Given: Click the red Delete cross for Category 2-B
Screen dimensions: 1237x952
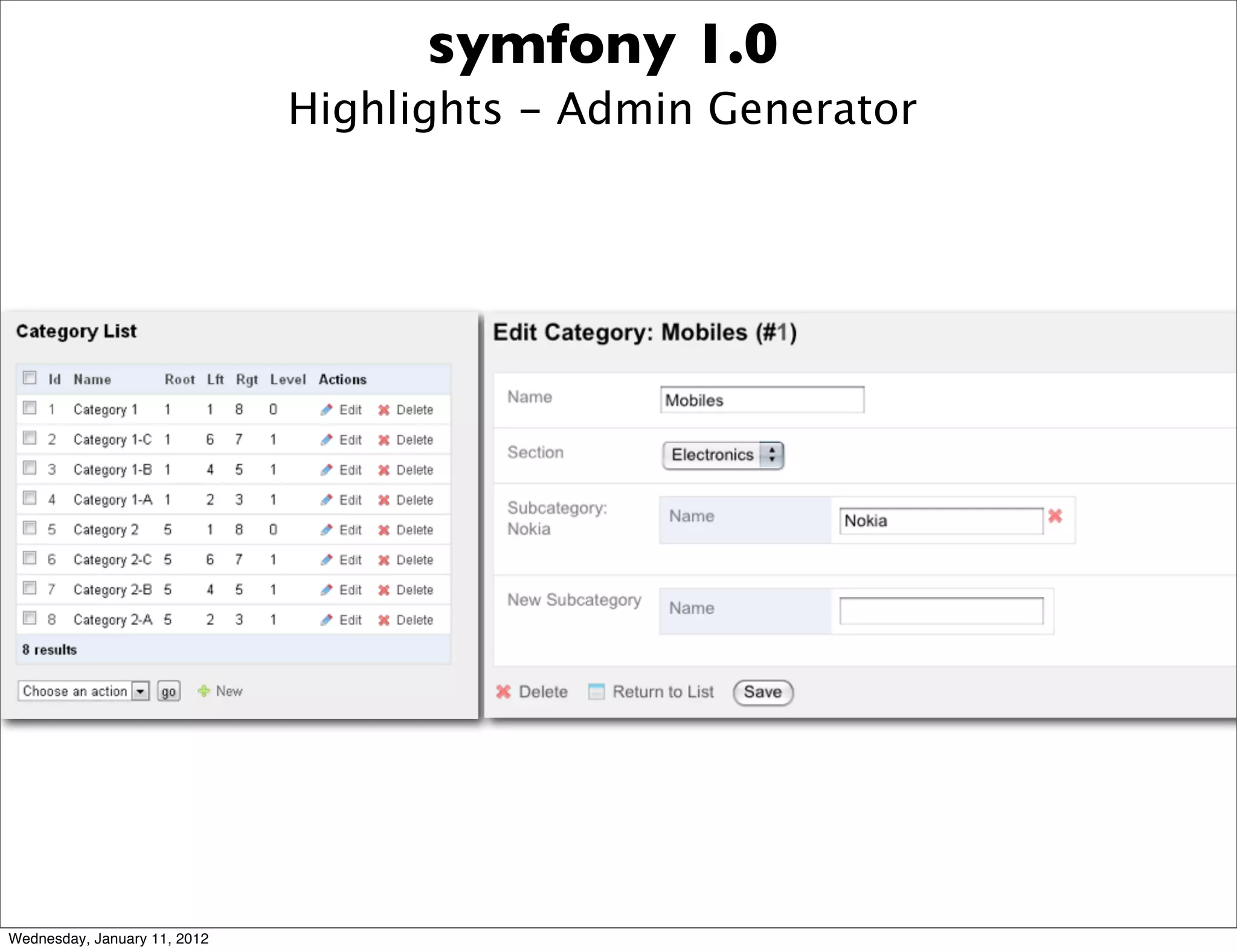Looking at the screenshot, I should 384,590.
